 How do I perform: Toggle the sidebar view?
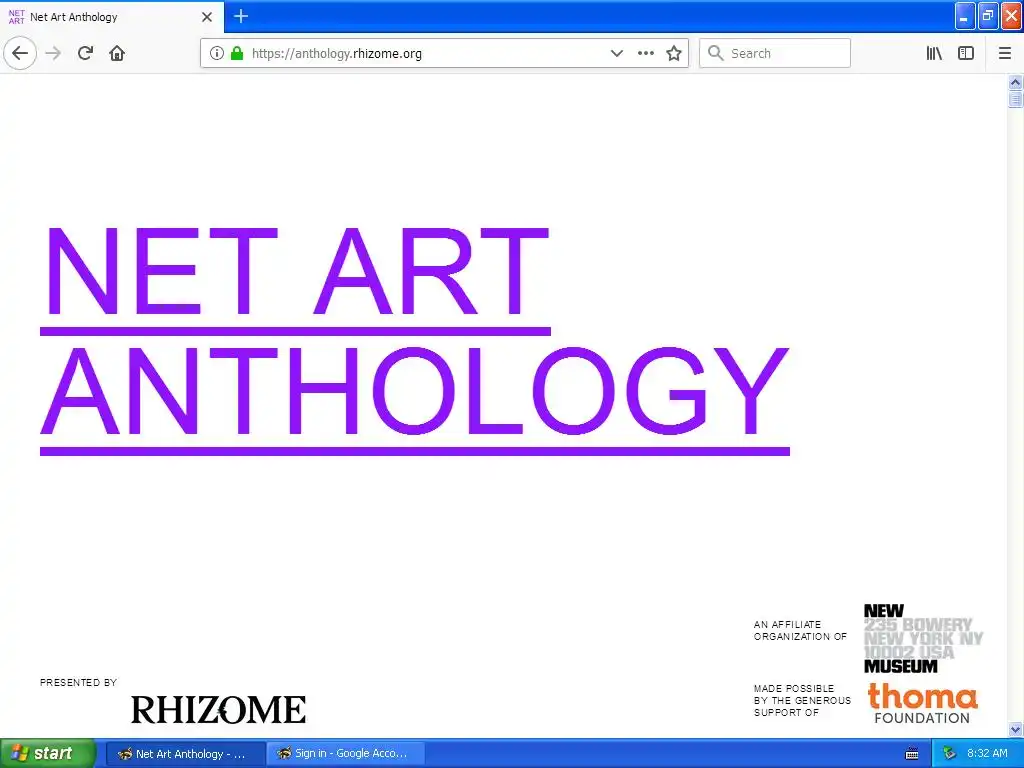coord(966,53)
